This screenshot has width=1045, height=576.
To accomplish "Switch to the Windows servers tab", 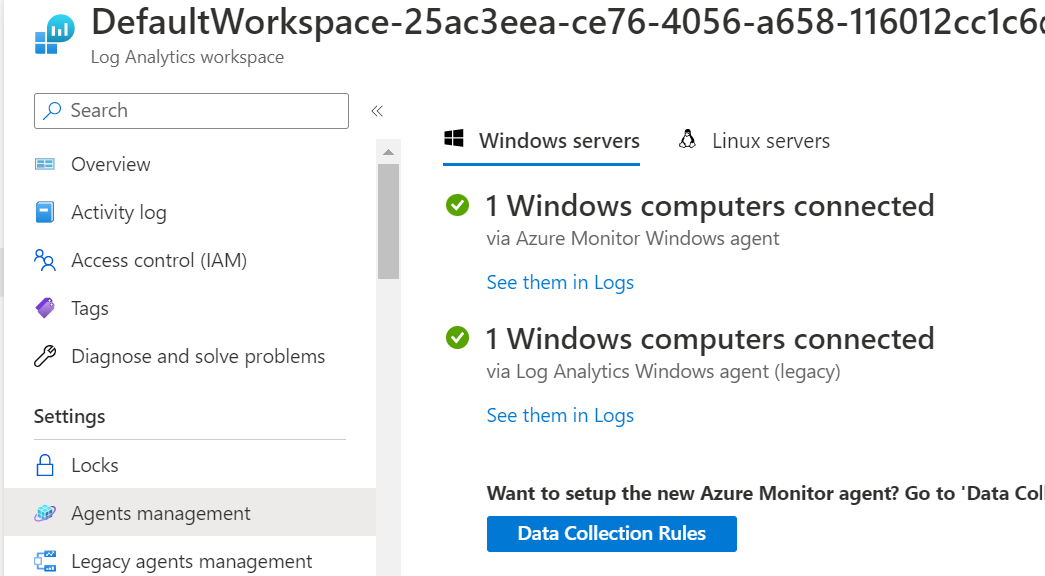I will (541, 141).
